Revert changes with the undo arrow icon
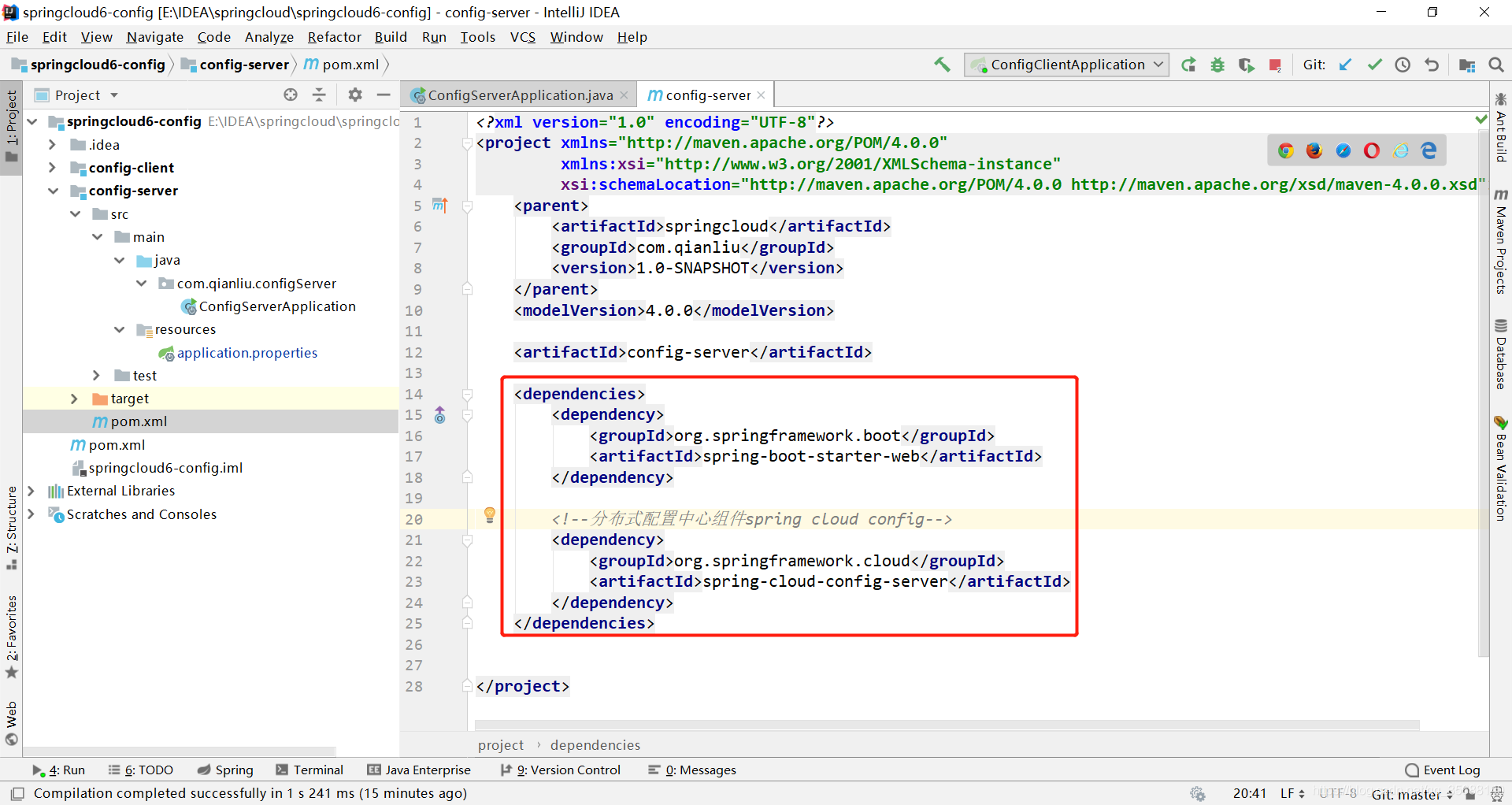 click(x=1432, y=65)
